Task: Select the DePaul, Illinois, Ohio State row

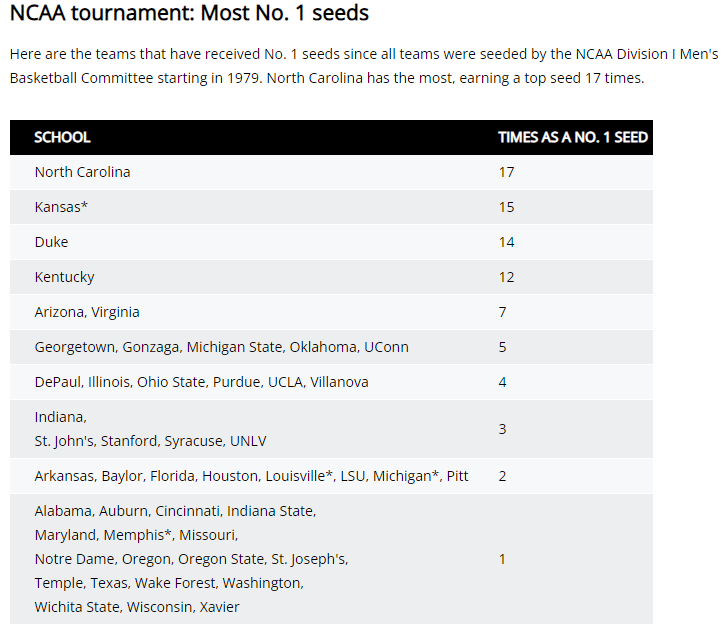Action: click(331, 382)
